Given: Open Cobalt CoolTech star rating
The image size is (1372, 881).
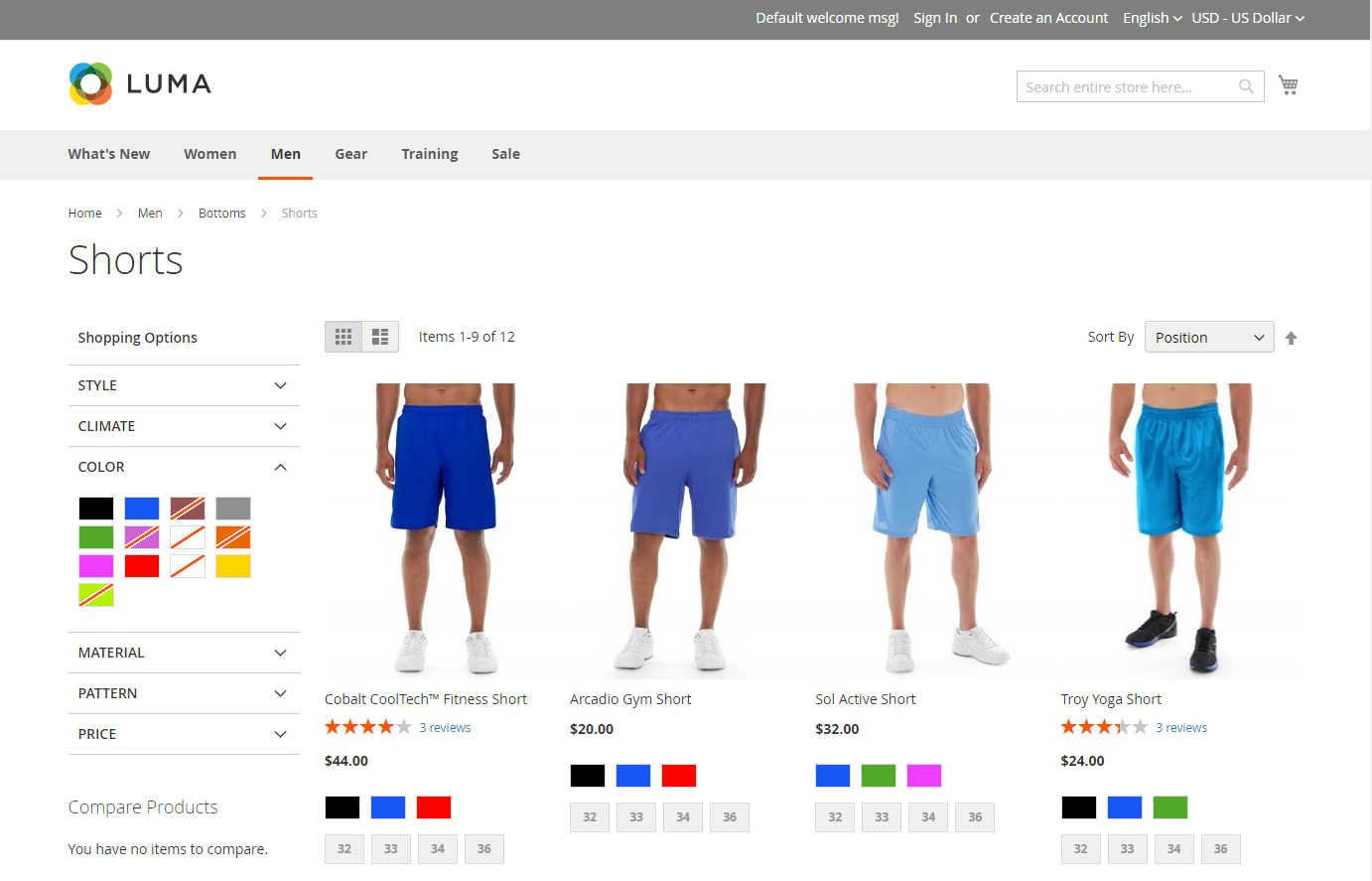Looking at the screenshot, I should pos(368,727).
